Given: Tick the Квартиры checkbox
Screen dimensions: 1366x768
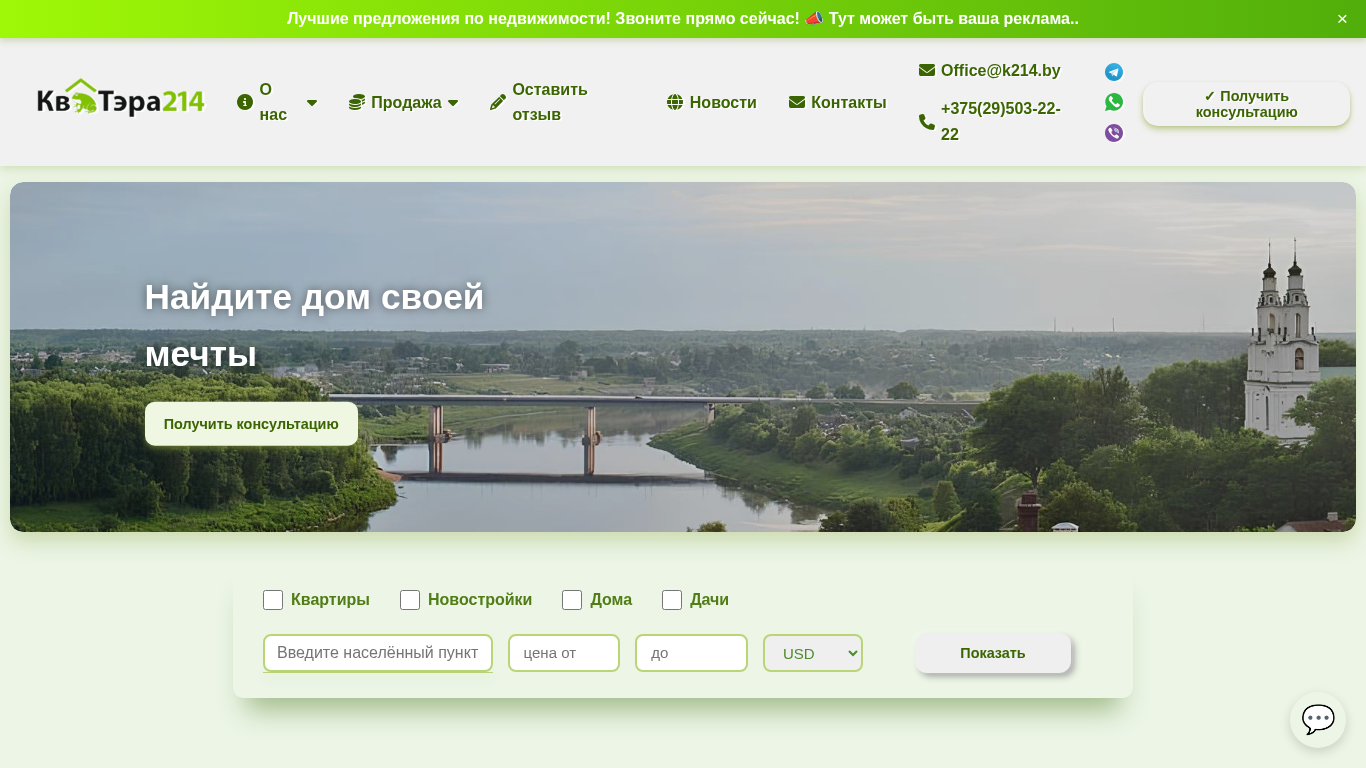Looking at the screenshot, I should click(x=273, y=600).
